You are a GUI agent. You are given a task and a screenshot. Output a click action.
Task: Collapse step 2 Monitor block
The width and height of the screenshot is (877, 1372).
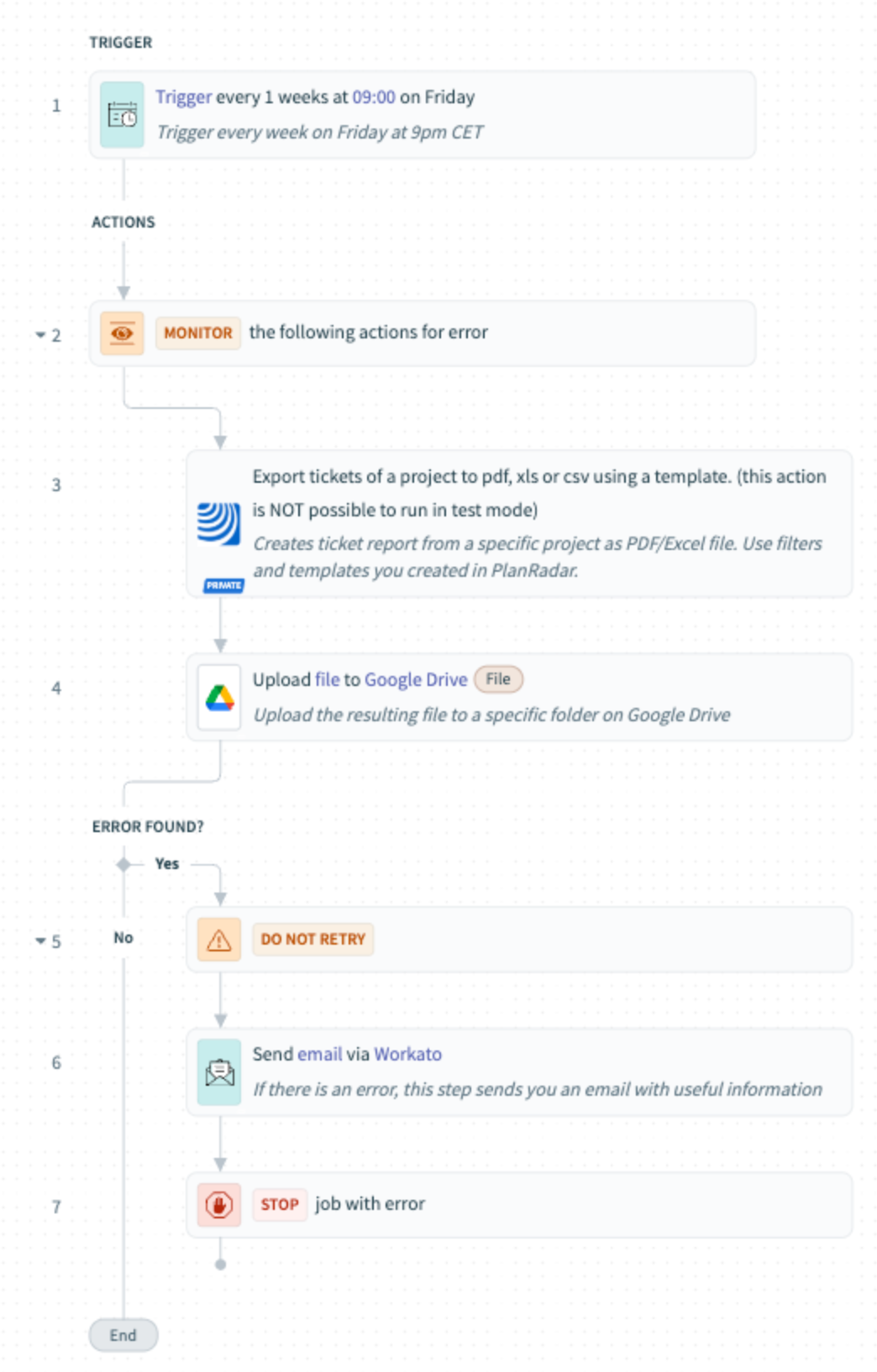[x=40, y=335]
